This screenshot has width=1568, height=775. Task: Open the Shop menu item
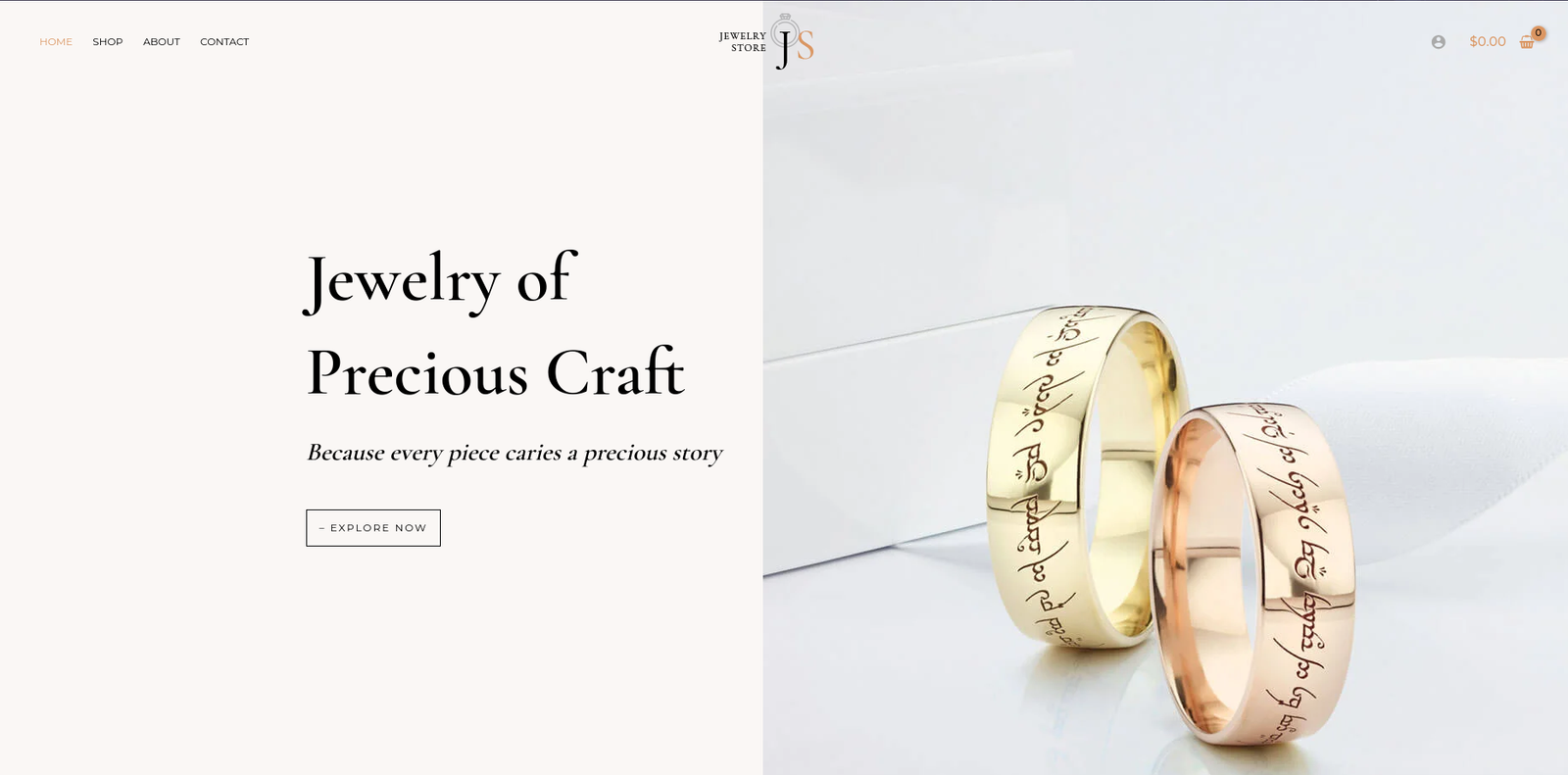(x=108, y=42)
